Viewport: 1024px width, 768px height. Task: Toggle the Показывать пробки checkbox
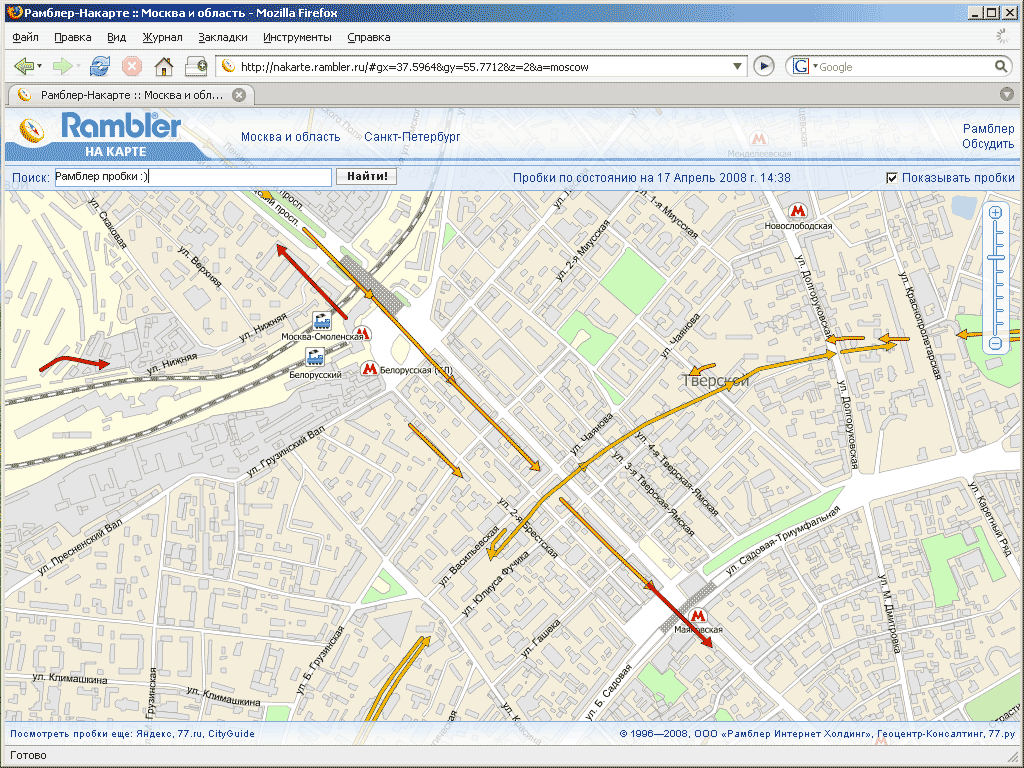(x=891, y=178)
